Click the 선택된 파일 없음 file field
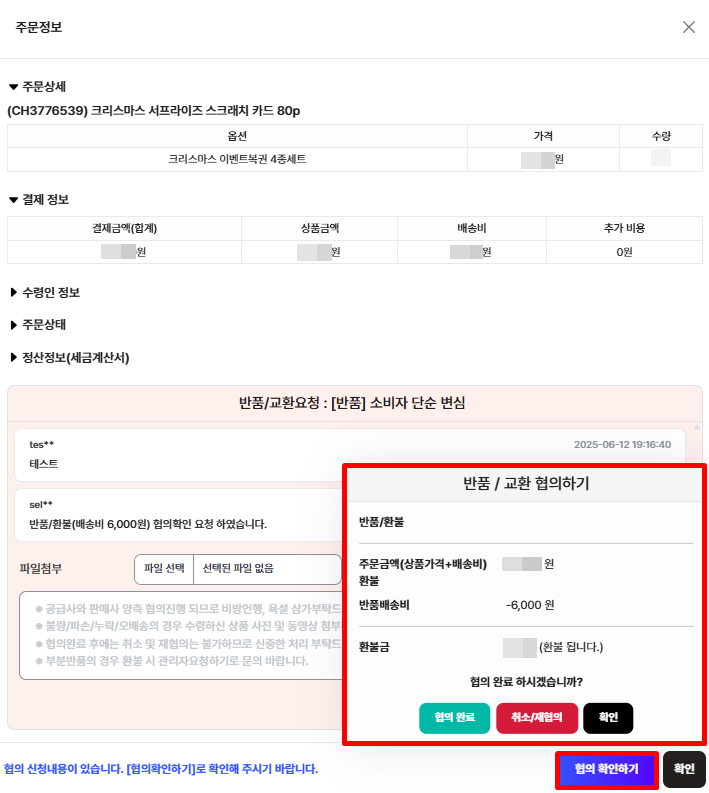This screenshot has height=793, width=709. 267,568
